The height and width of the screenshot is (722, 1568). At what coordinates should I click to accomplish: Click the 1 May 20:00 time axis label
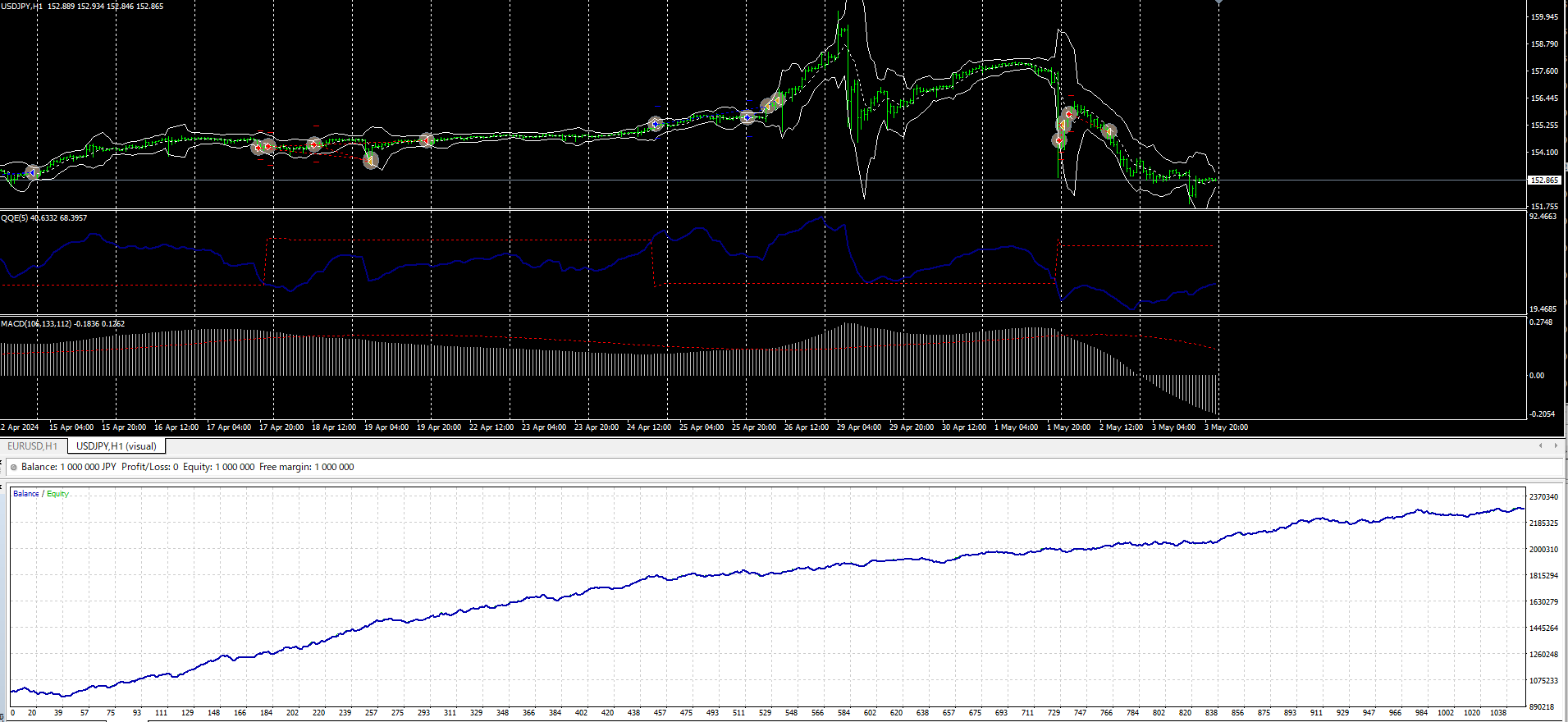(x=1068, y=427)
